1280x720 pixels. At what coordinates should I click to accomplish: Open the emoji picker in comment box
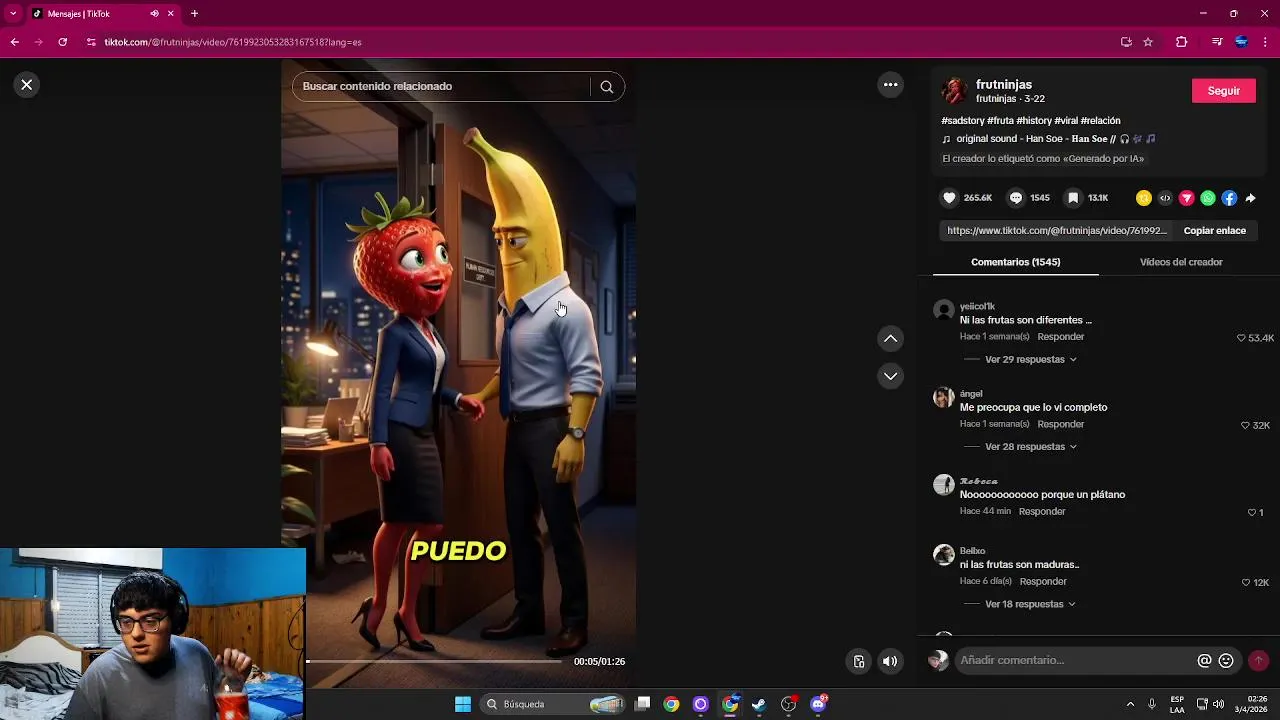point(1226,660)
